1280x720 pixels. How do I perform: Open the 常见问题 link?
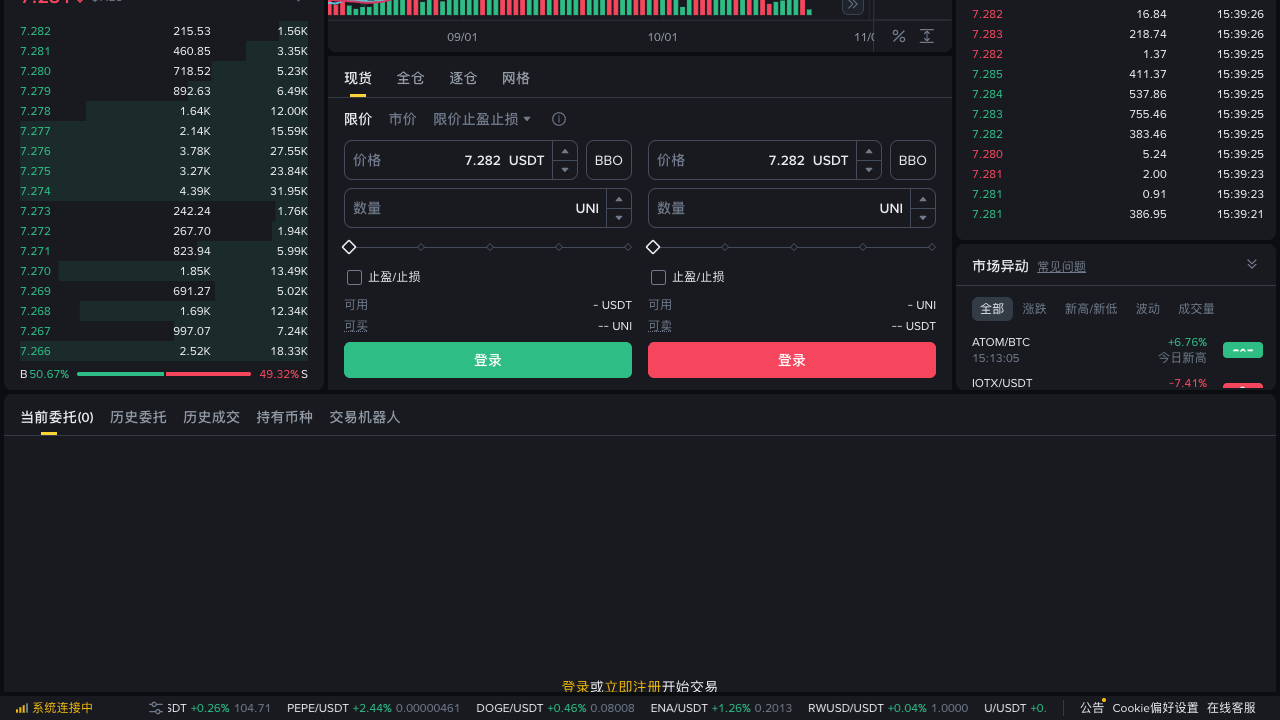coord(1061,267)
